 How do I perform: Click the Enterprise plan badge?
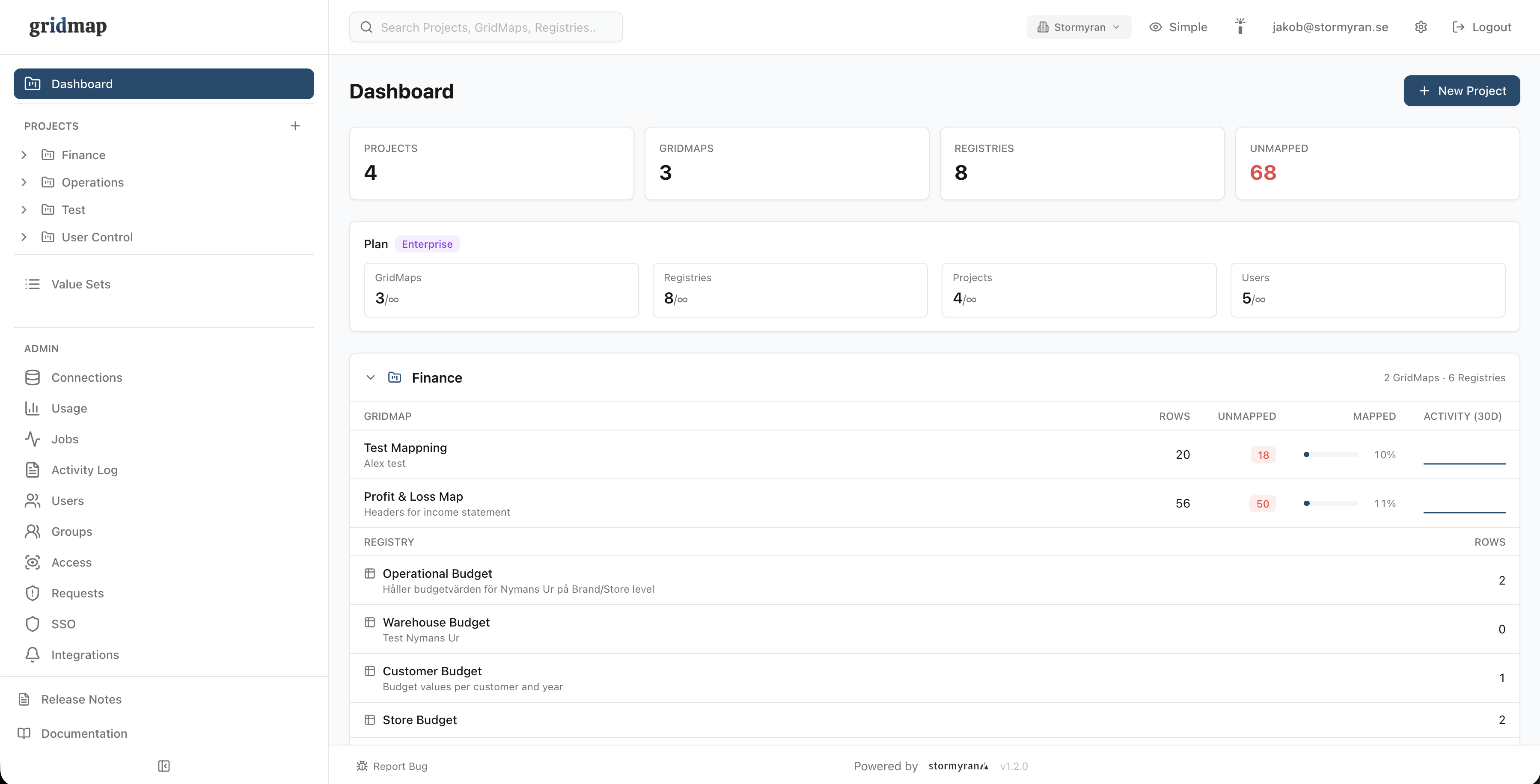(427, 244)
